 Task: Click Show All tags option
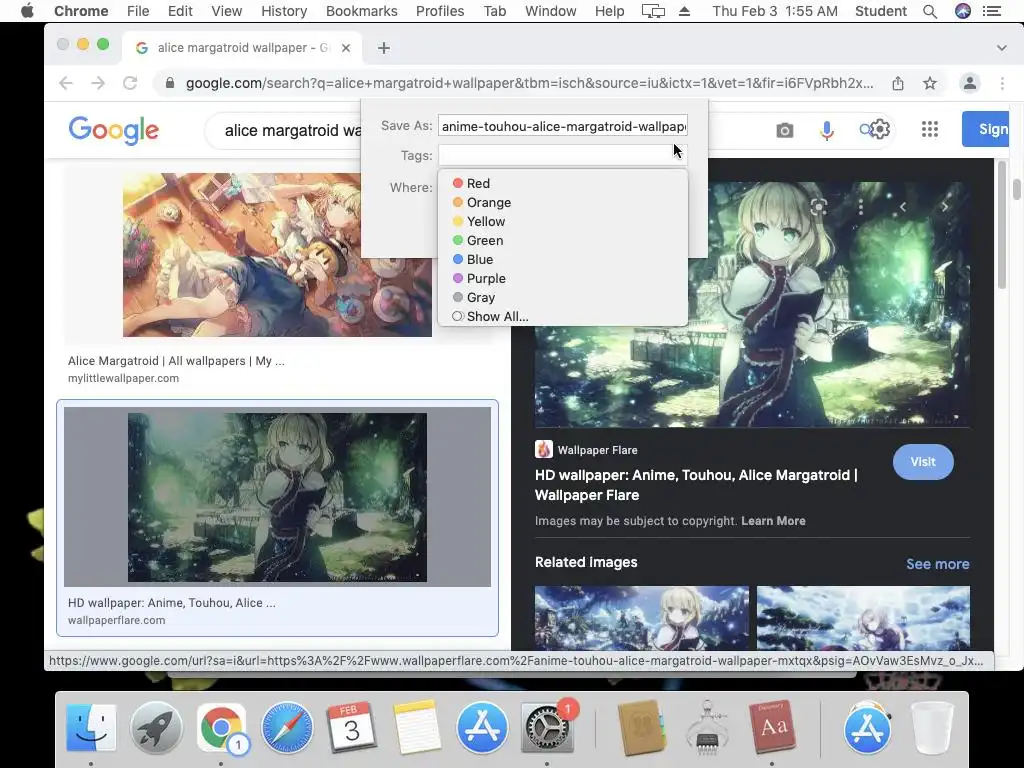(x=563, y=316)
